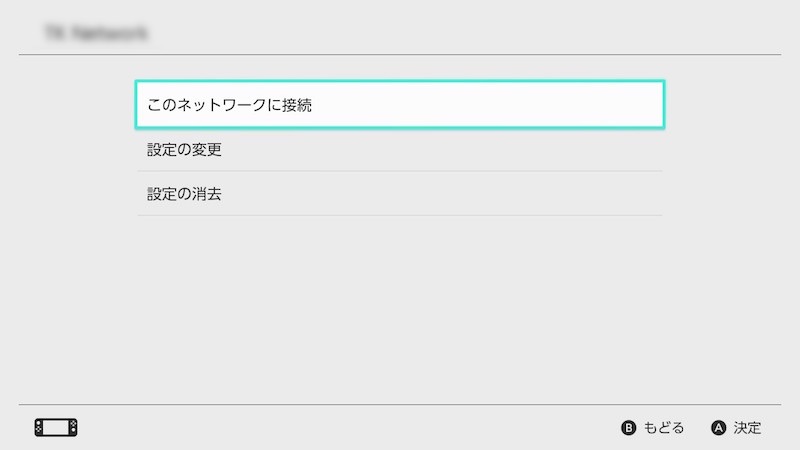Image resolution: width=800 pixels, height=450 pixels.
Task: Tap the handheld mode icon in footer
Action: click(x=56, y=428)
